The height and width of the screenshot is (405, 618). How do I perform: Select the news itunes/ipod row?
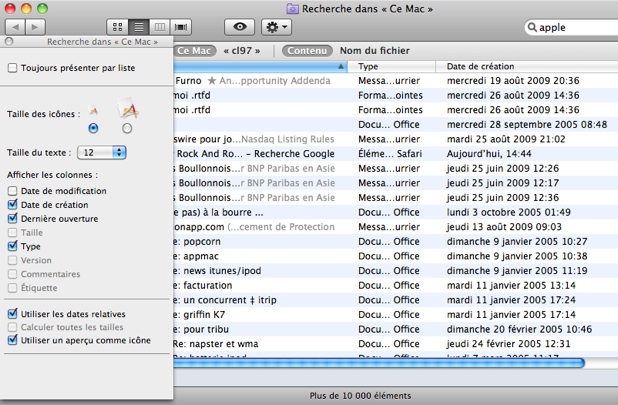395,271
